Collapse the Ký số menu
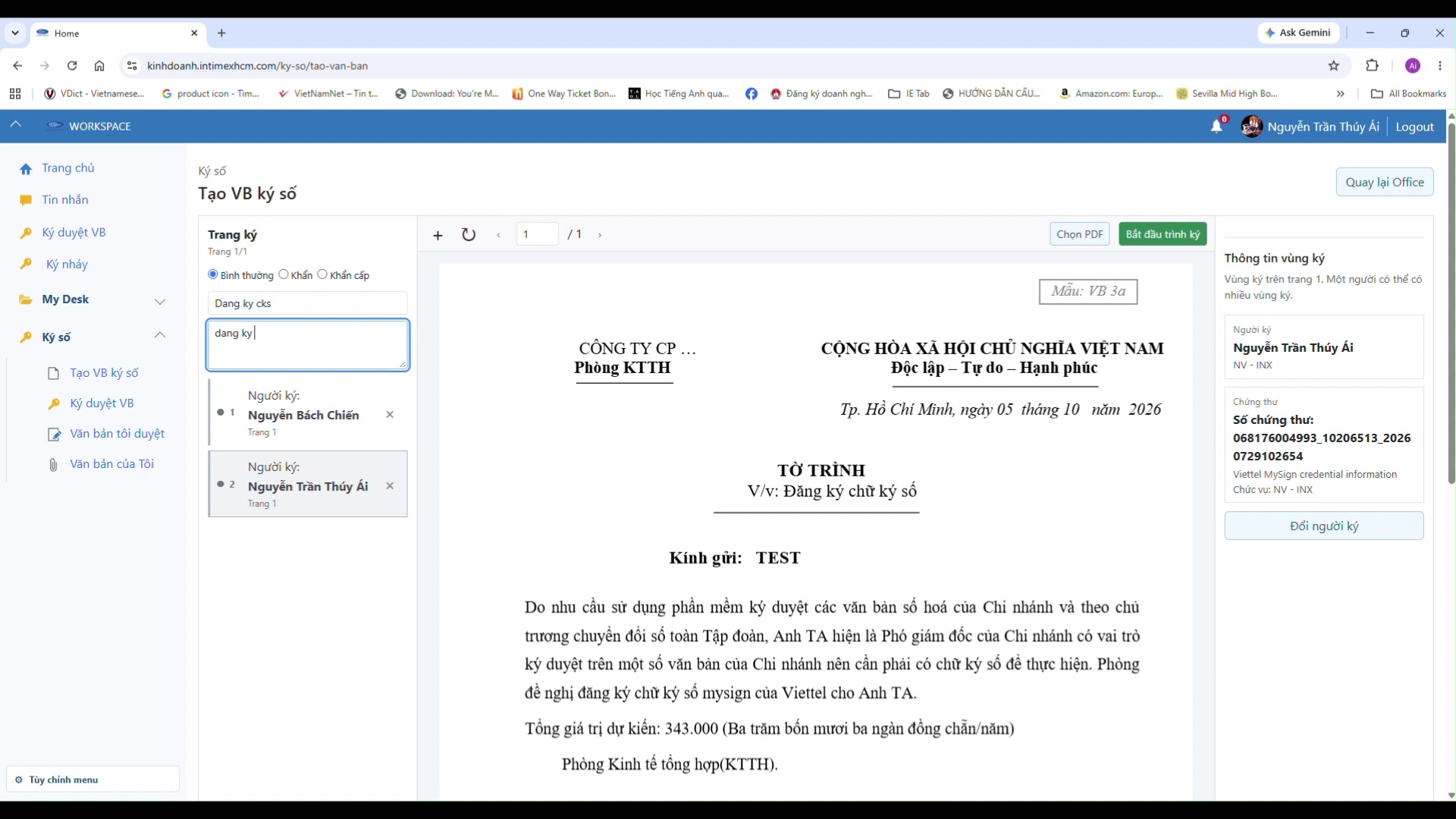The image size is (1456, 819). 160,335
